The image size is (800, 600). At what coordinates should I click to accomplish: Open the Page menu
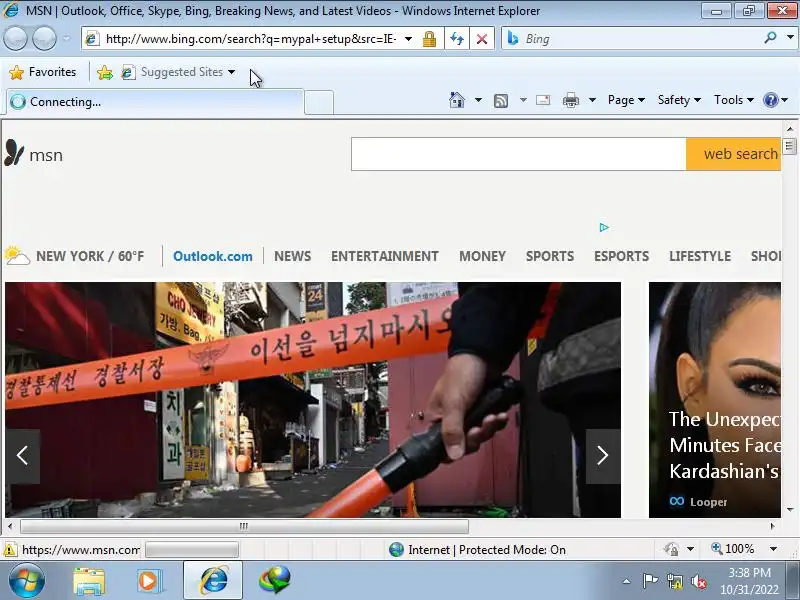pyautogui.click(x=626, y=100)
